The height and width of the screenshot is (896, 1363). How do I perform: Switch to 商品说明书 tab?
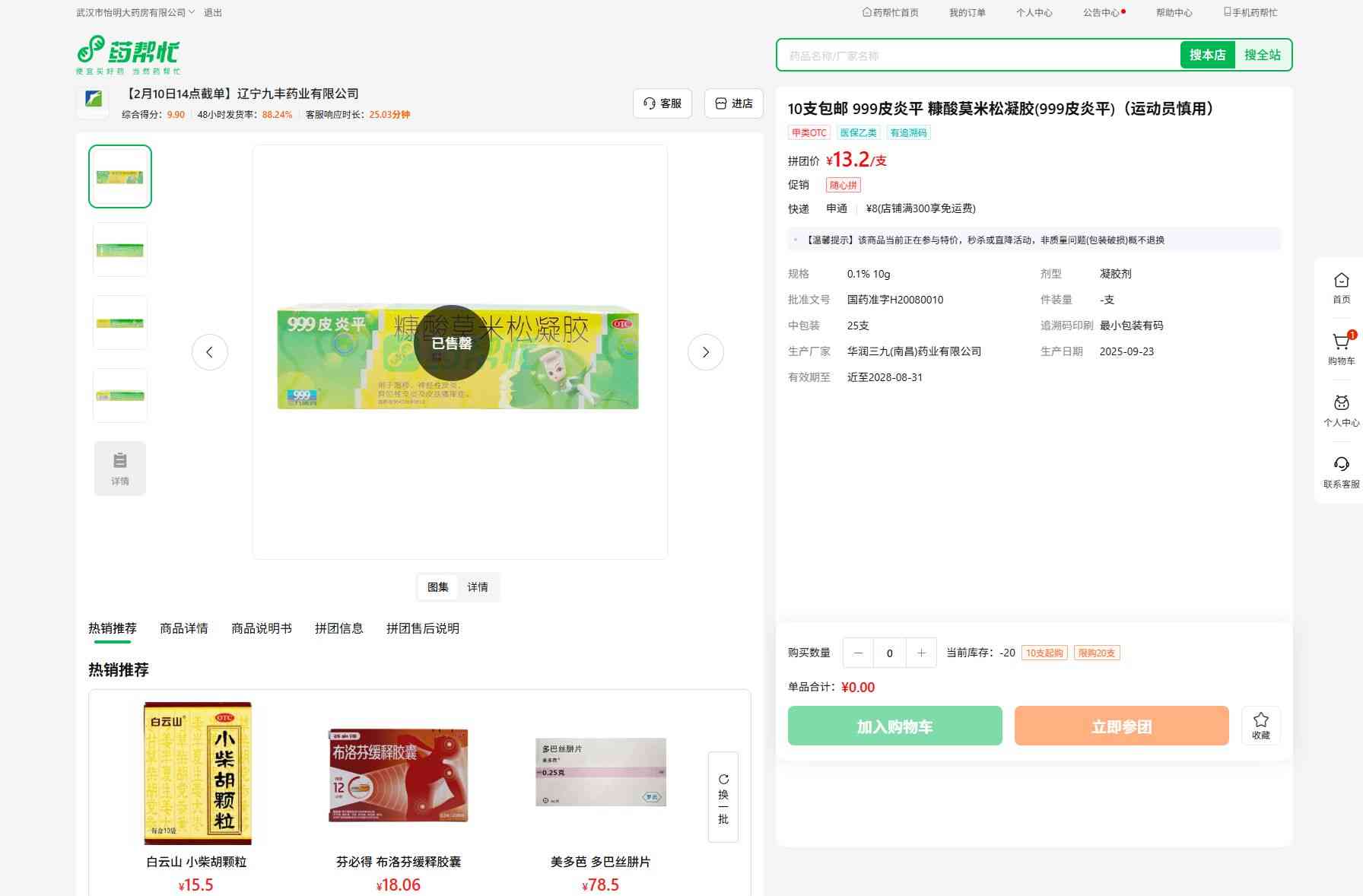[x=262, y=628]
